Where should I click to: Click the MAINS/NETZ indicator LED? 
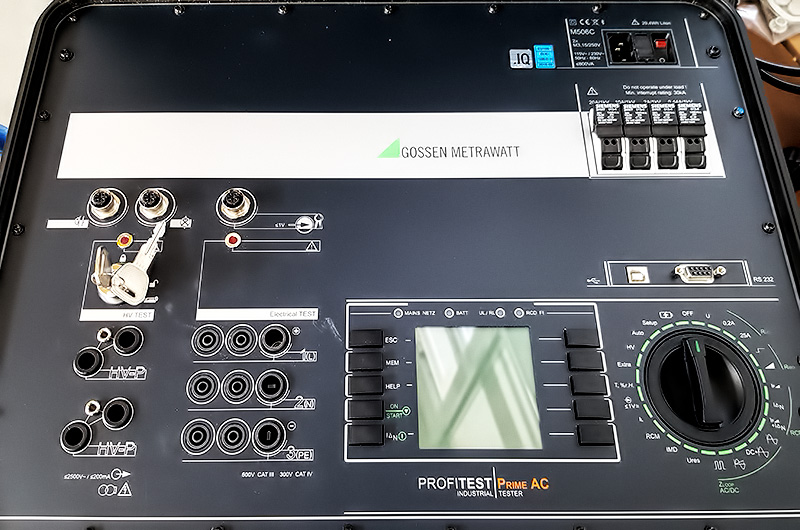pos(397,313)
